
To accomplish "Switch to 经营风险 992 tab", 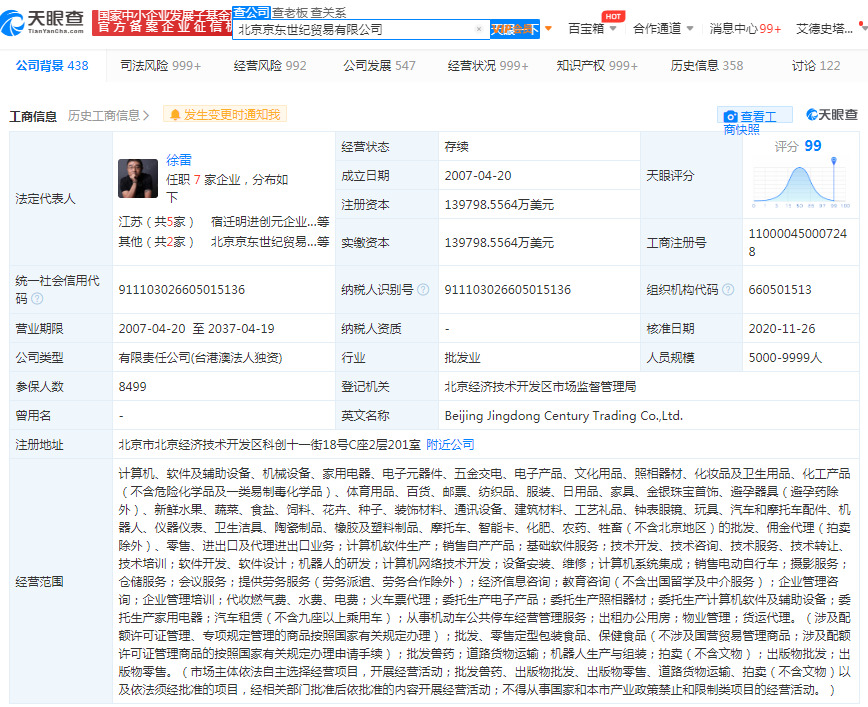I will coord(270,65).
